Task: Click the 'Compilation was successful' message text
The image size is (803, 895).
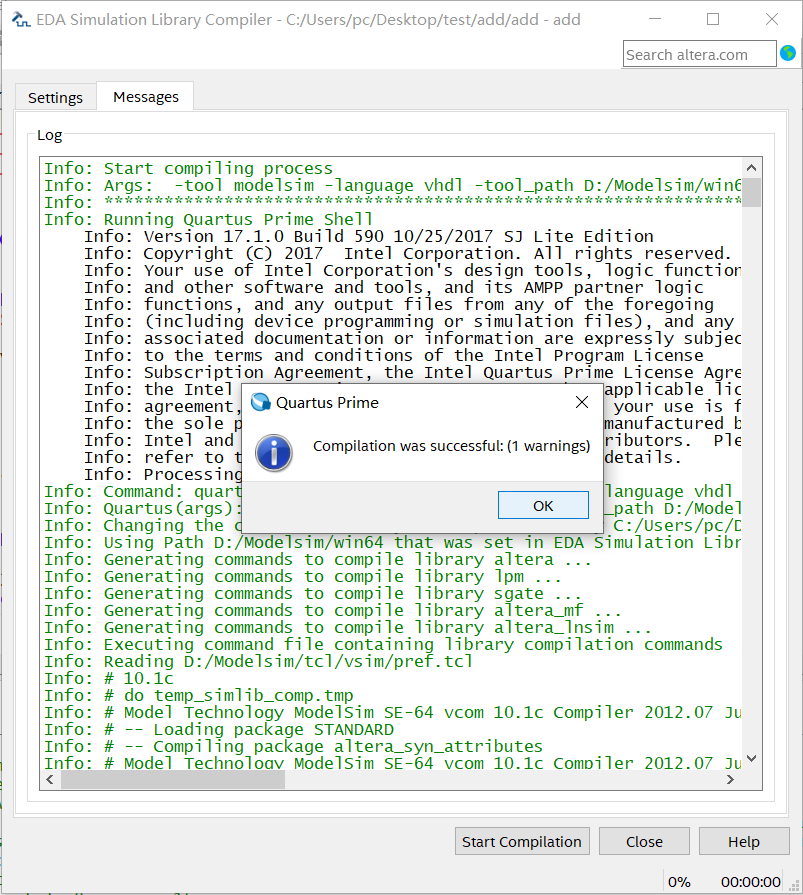Action: pyautogui.click(x=451, y=446)
